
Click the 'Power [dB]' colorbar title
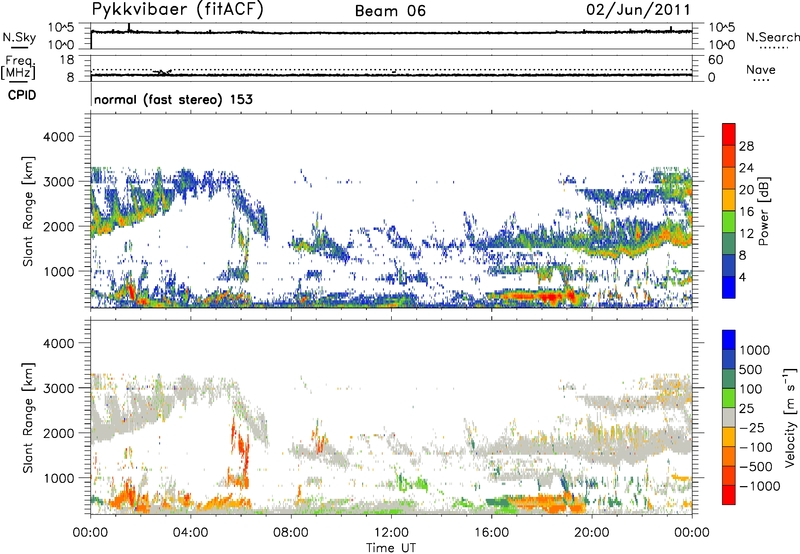tap(763, 211)
